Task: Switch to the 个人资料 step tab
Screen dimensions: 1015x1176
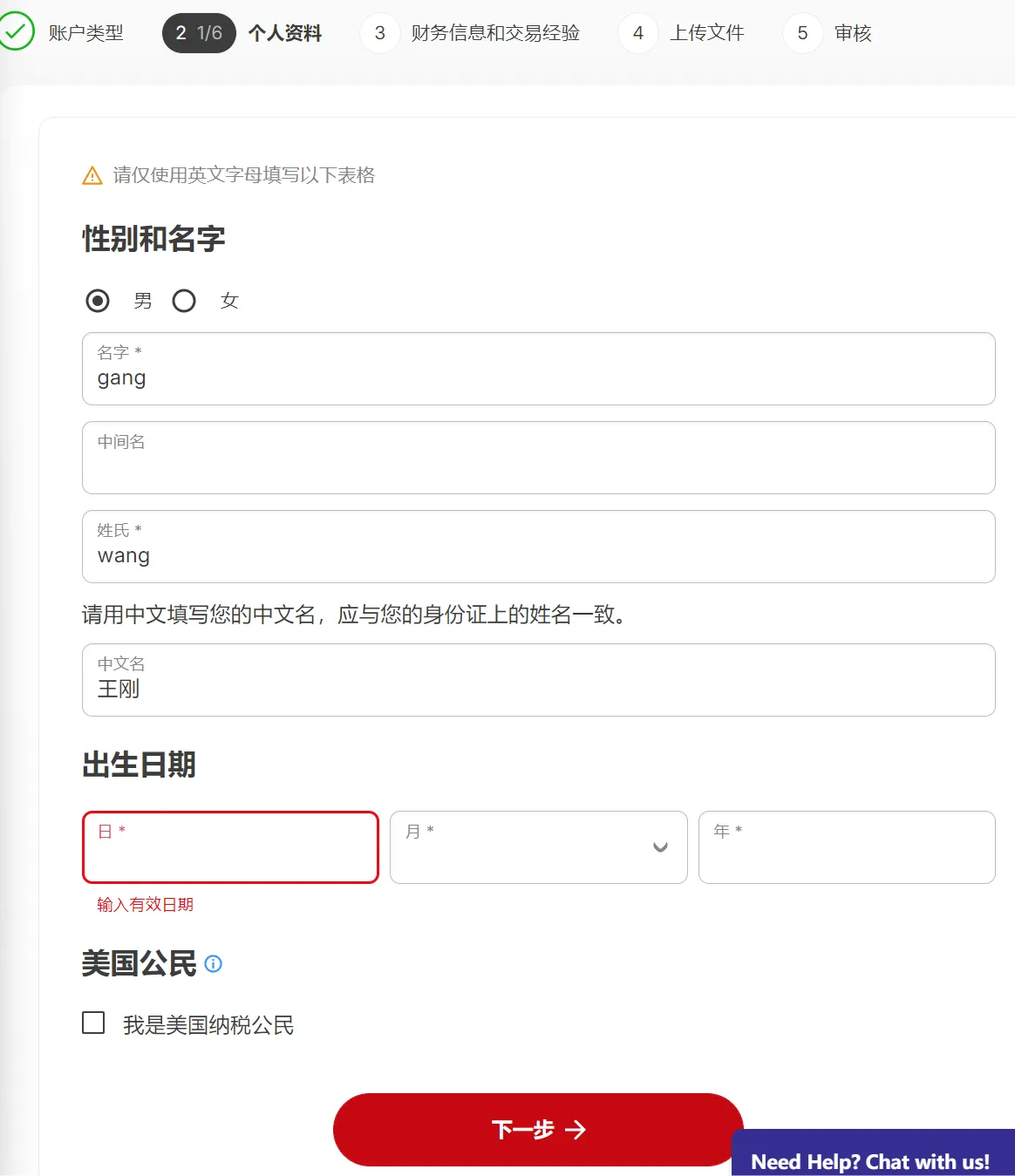Action: tap(287, 32)
